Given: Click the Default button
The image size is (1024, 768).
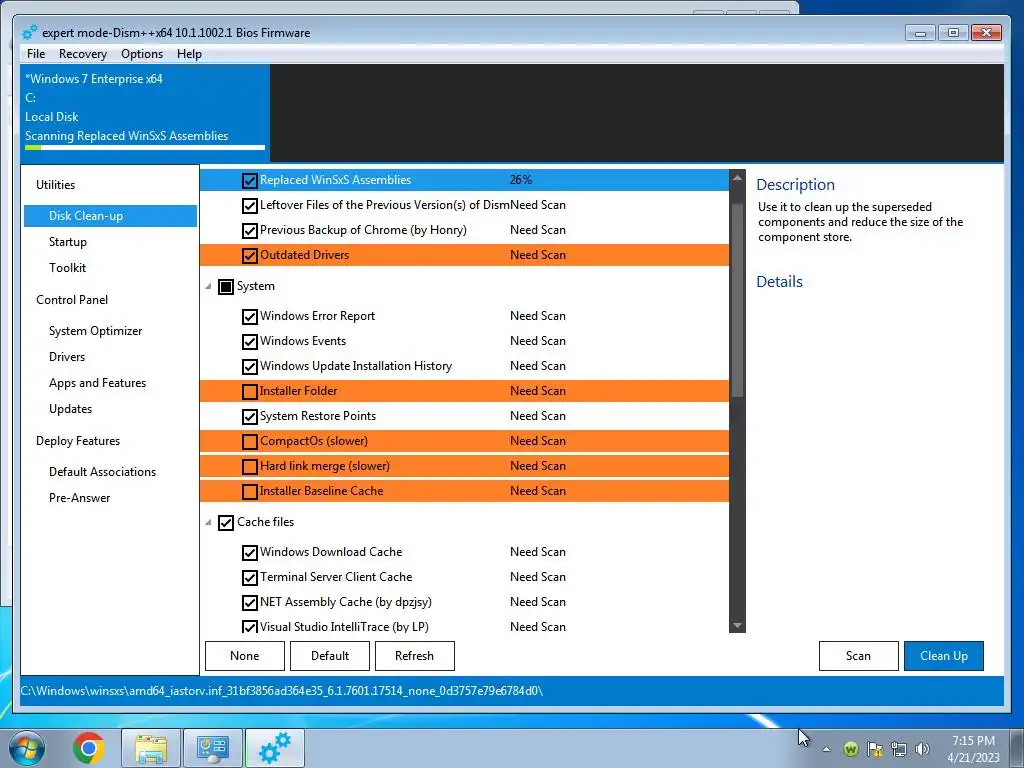Looking at the screenshot, I should tap(330, 656).
